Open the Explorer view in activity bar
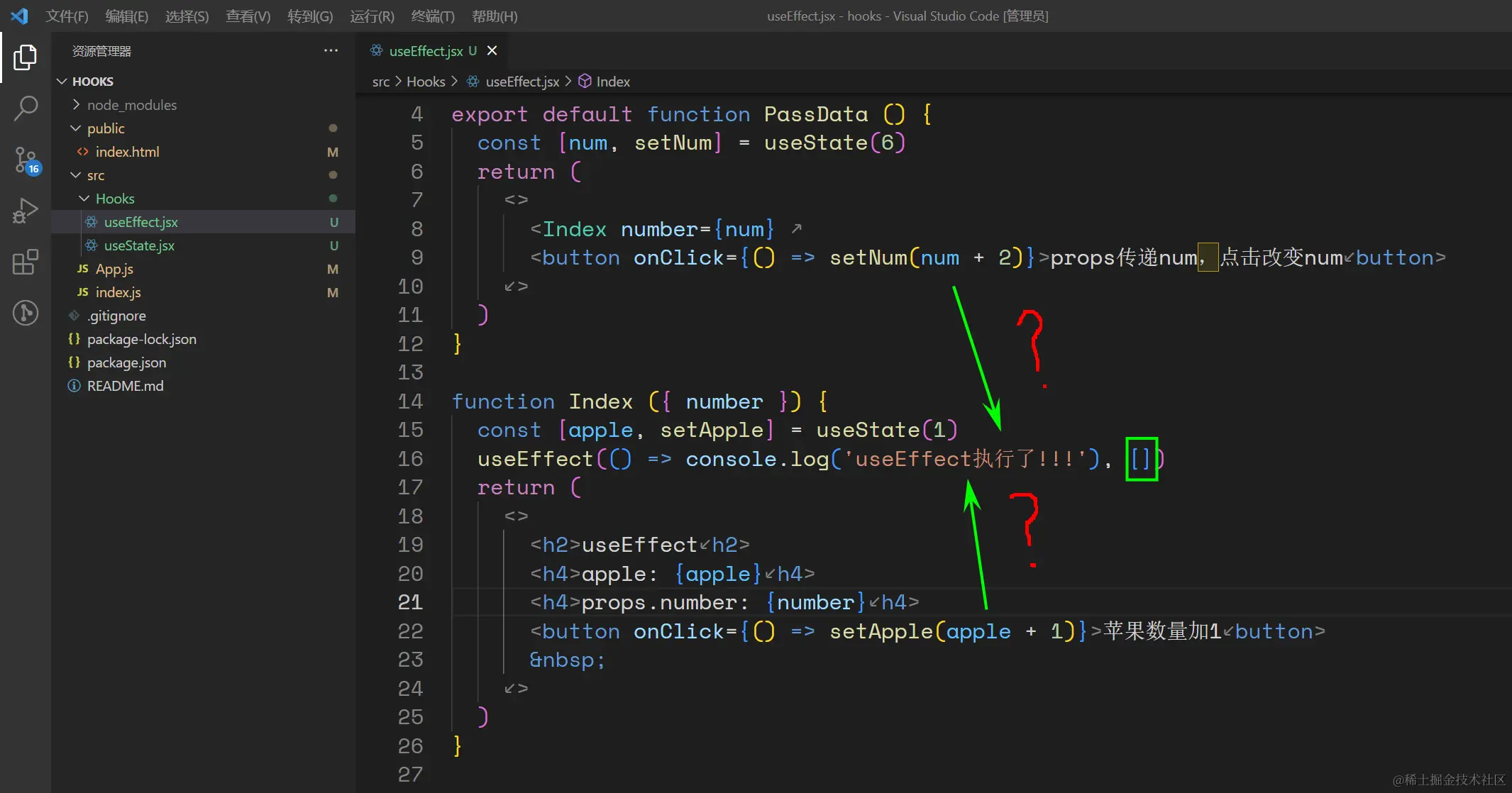 click(x=25, y=57)
